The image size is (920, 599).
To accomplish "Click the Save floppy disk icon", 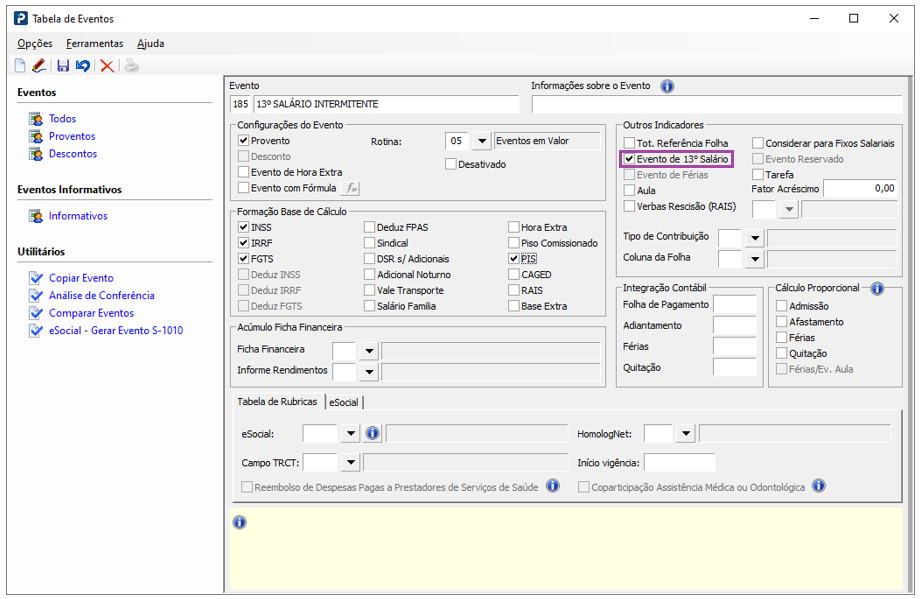I will click(x=63, y=66).
